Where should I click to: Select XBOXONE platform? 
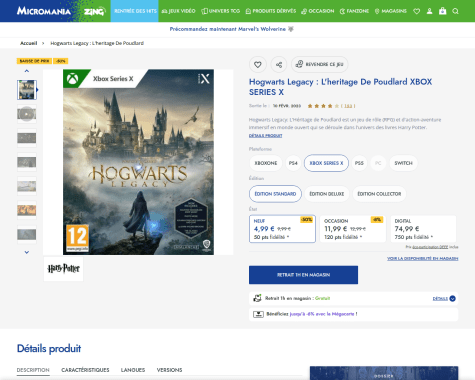(x=266, y=163)
